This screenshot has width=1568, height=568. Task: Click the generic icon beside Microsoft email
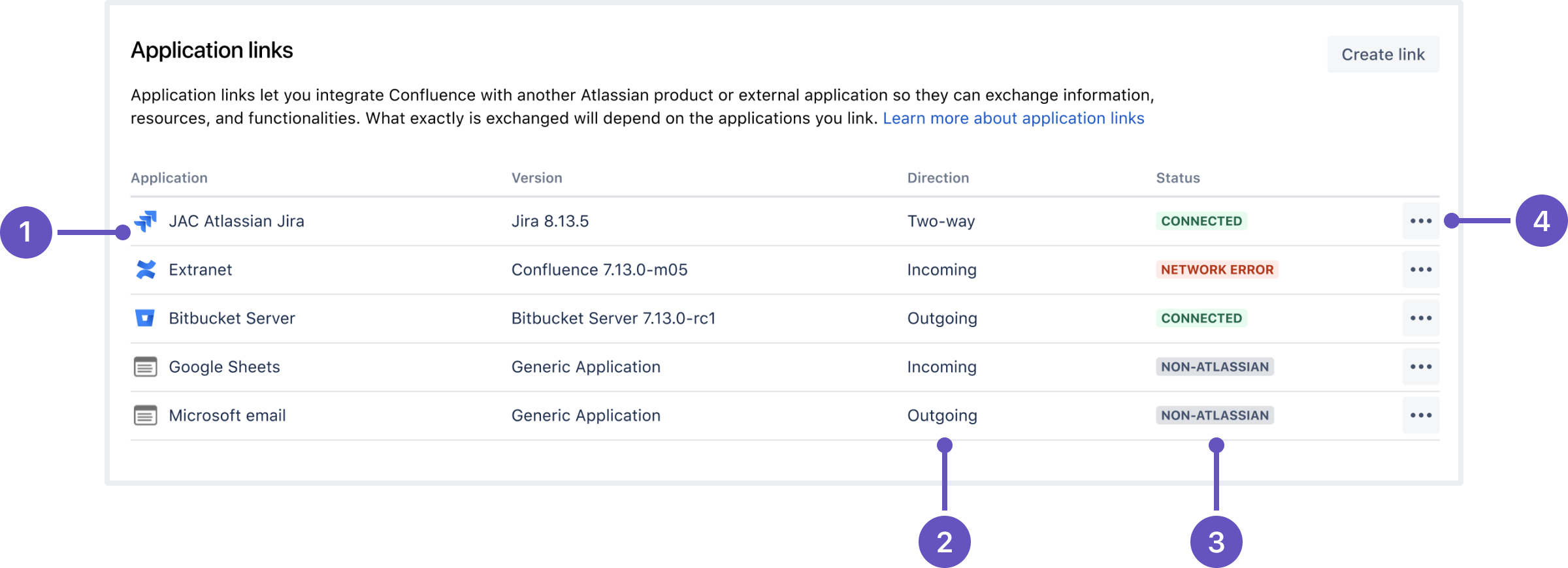(145, 415)
